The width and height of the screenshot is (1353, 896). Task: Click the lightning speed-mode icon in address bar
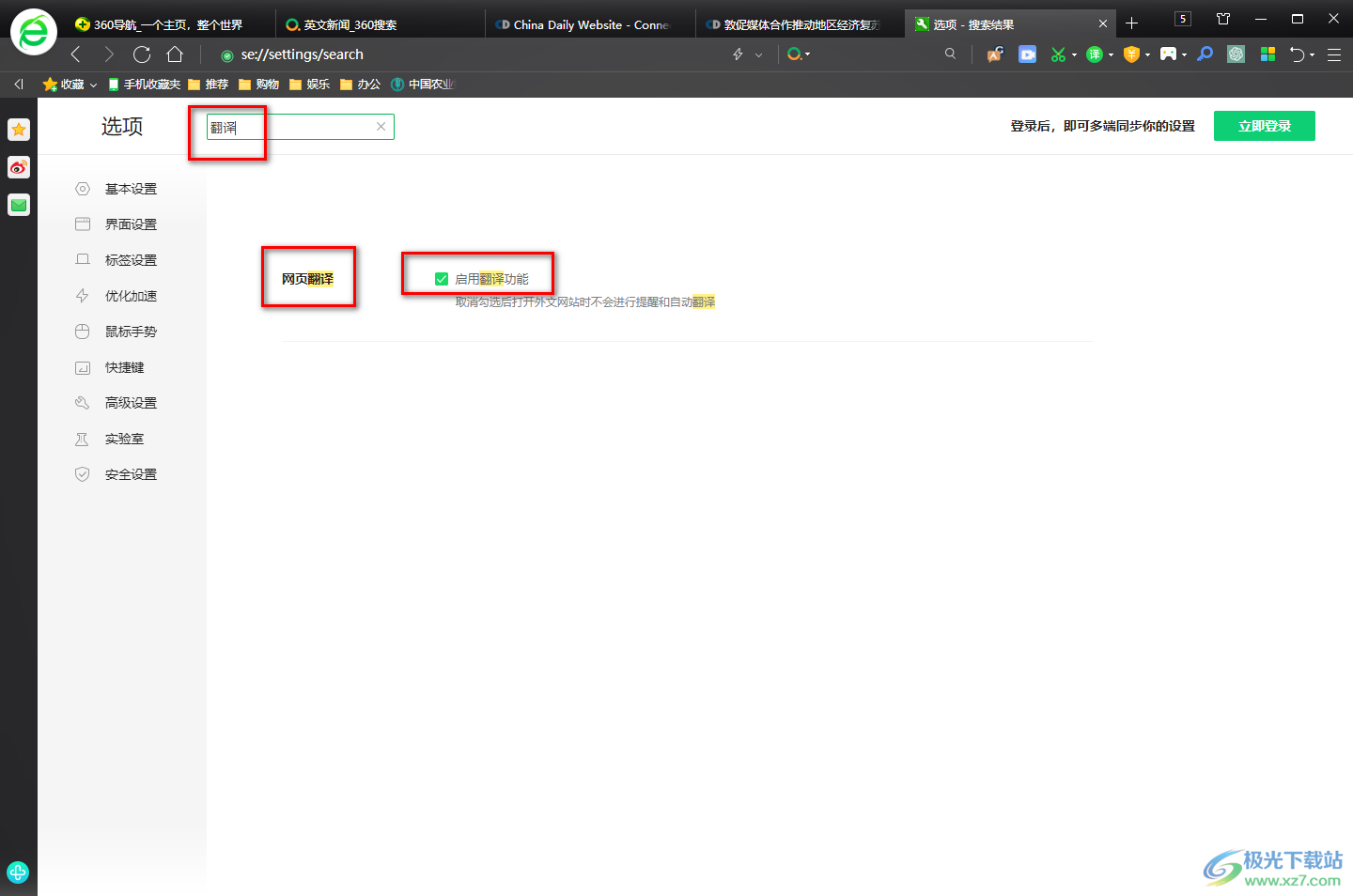(x=739, y=54)
